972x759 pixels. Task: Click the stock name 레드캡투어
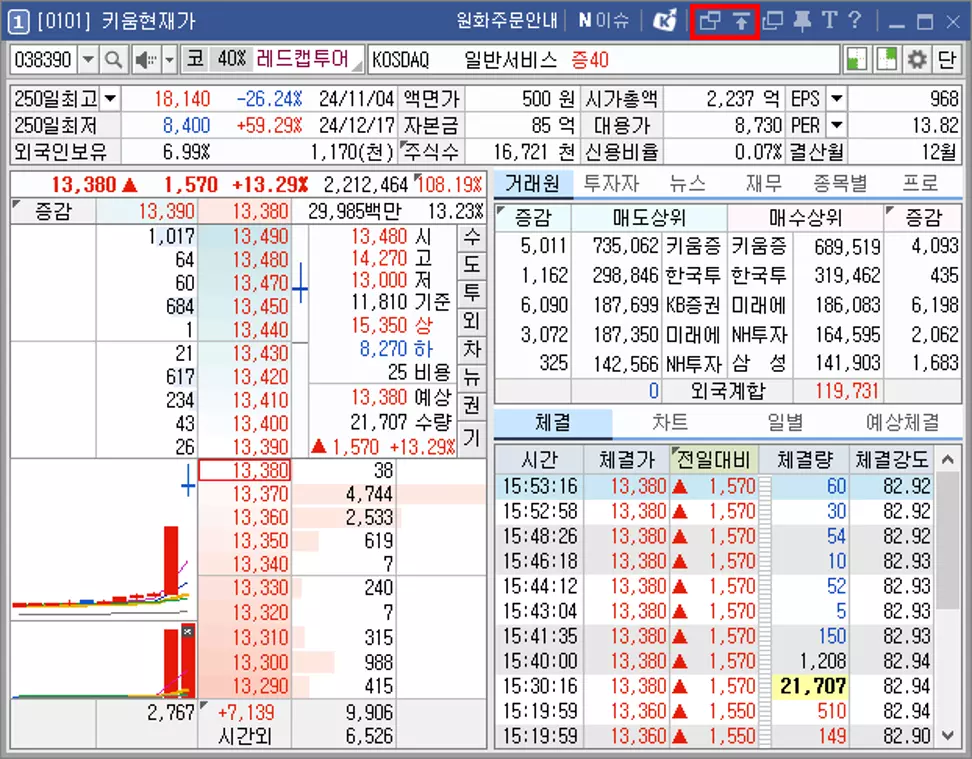tap(303, 59)
